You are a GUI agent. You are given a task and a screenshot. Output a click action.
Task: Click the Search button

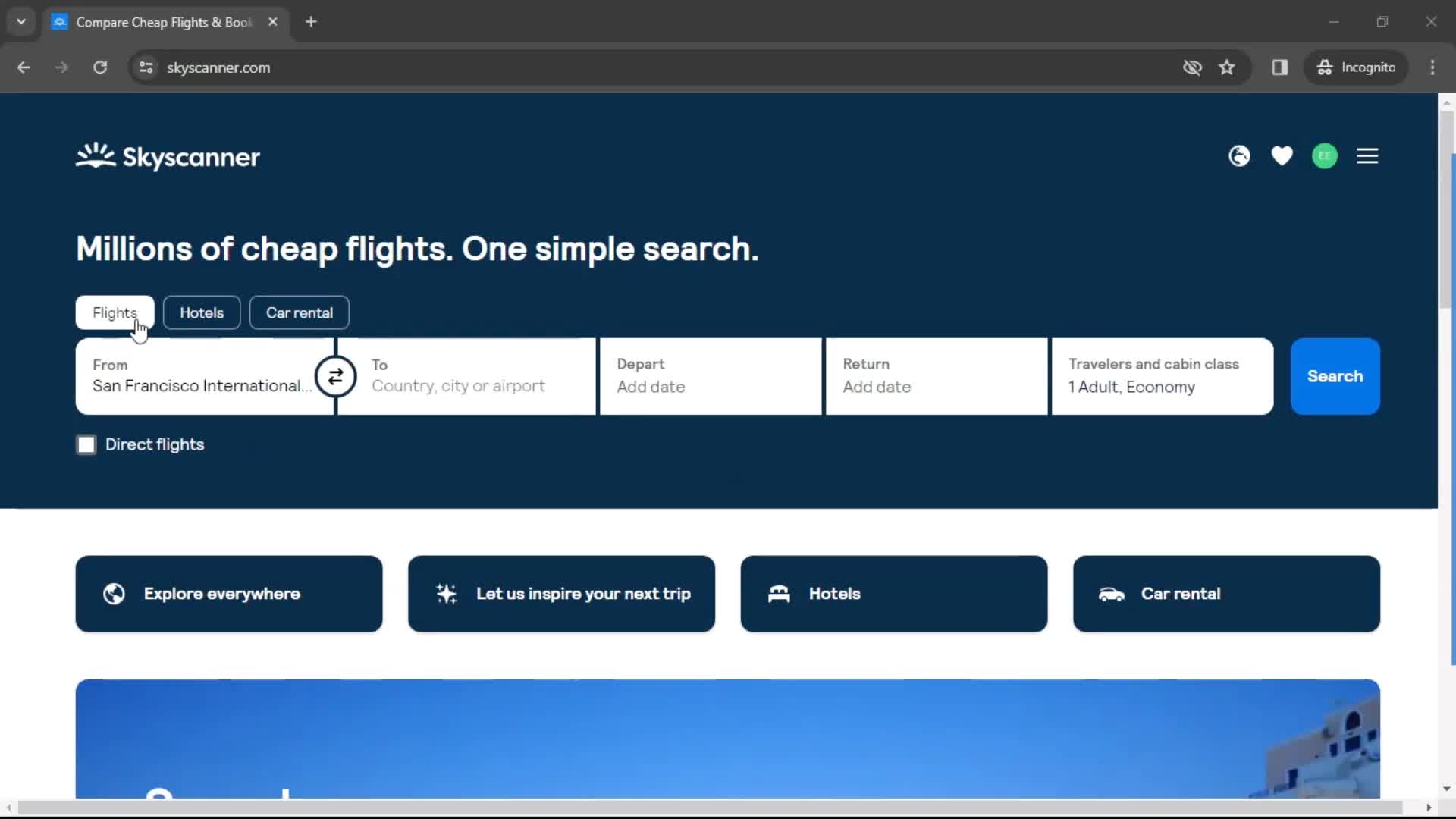pyautogui.click(x=1335, y=376)
